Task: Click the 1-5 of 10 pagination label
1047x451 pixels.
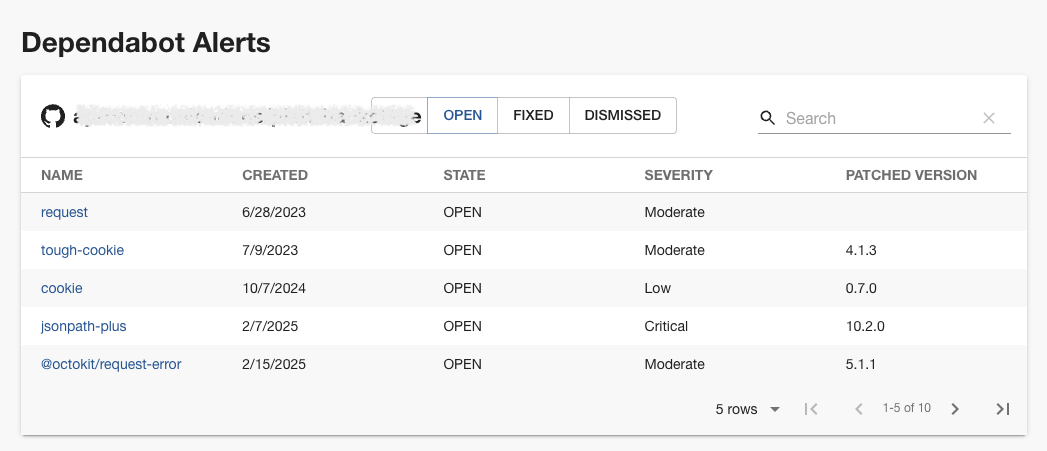Action: tap(906, 408)
